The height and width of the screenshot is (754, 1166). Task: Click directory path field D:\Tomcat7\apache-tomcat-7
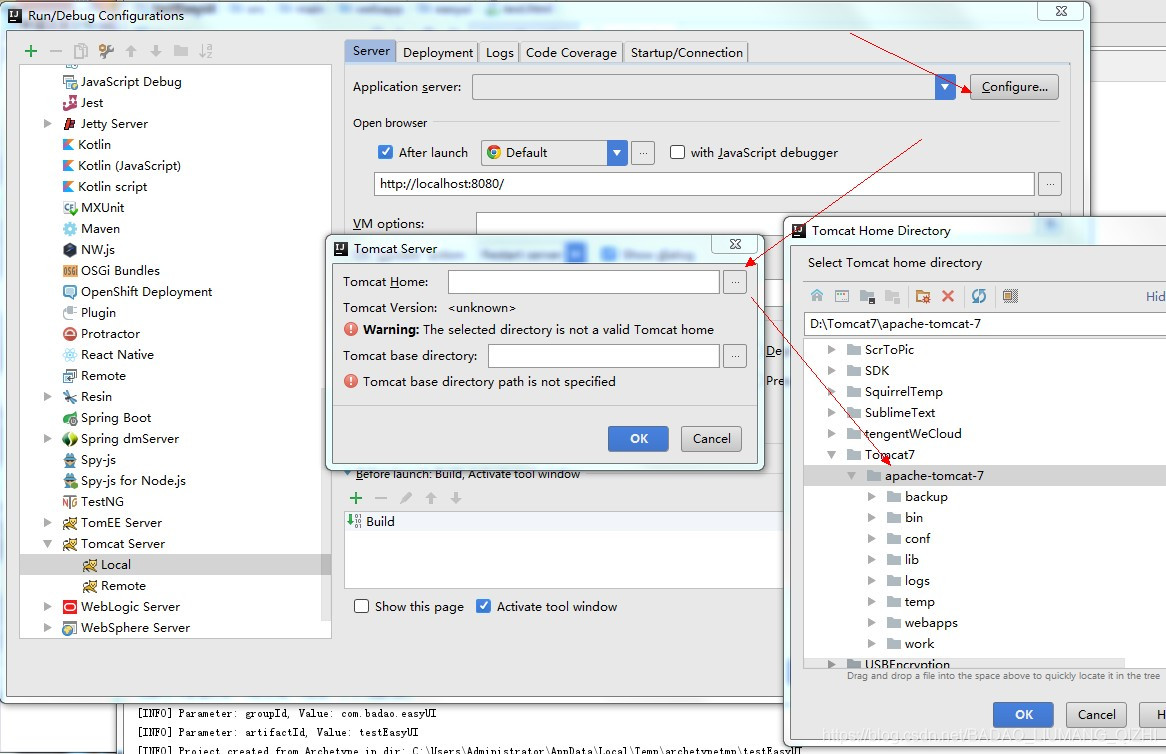[x=985, y=323]
